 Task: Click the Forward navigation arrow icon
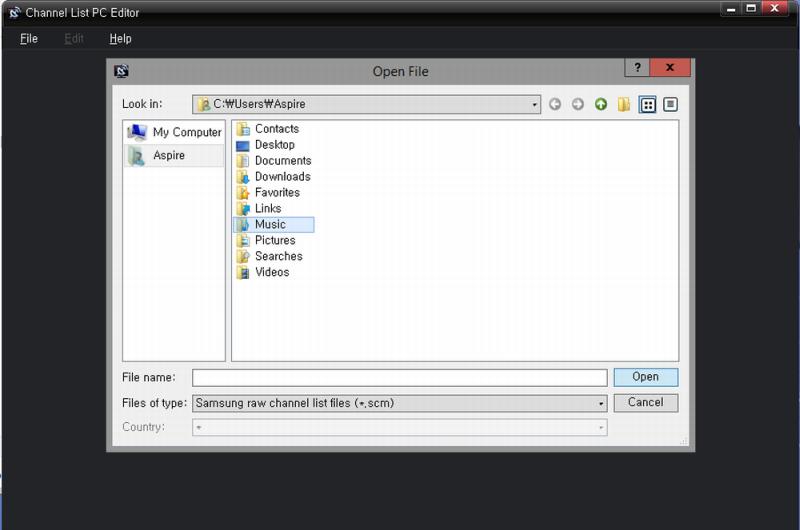coord(578,105)
